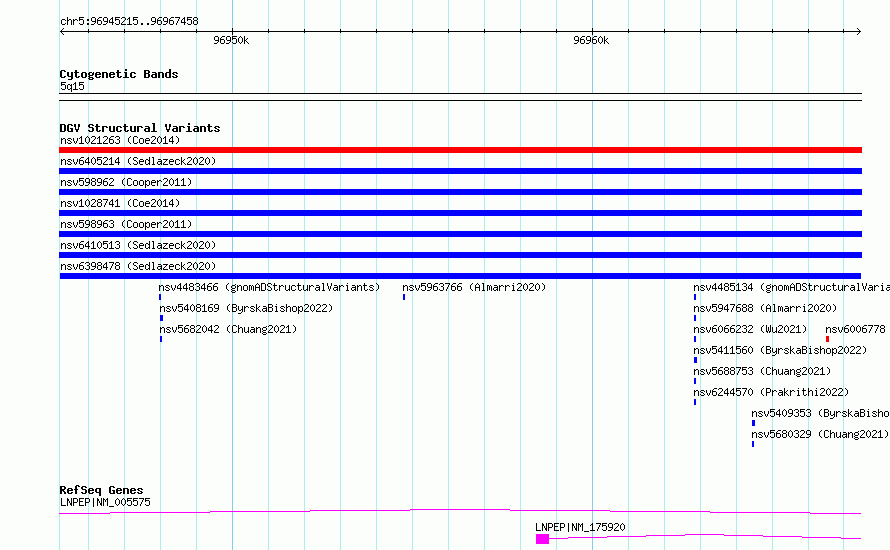
Task: Click the nsv5688753 (Chuang2021) label
Action: point(762,371)
